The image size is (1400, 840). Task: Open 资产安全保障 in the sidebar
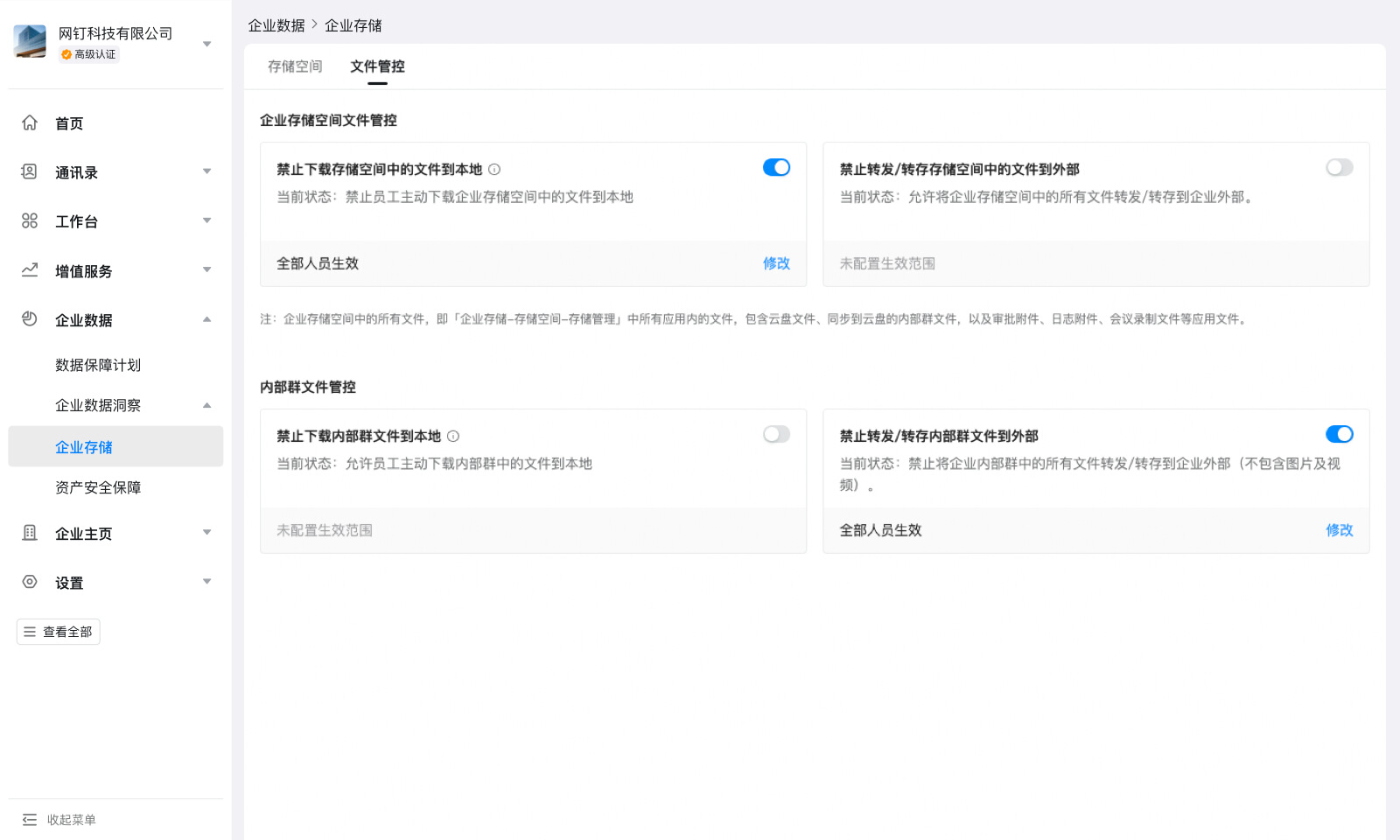pyautogui.click(x=98, y=487)
